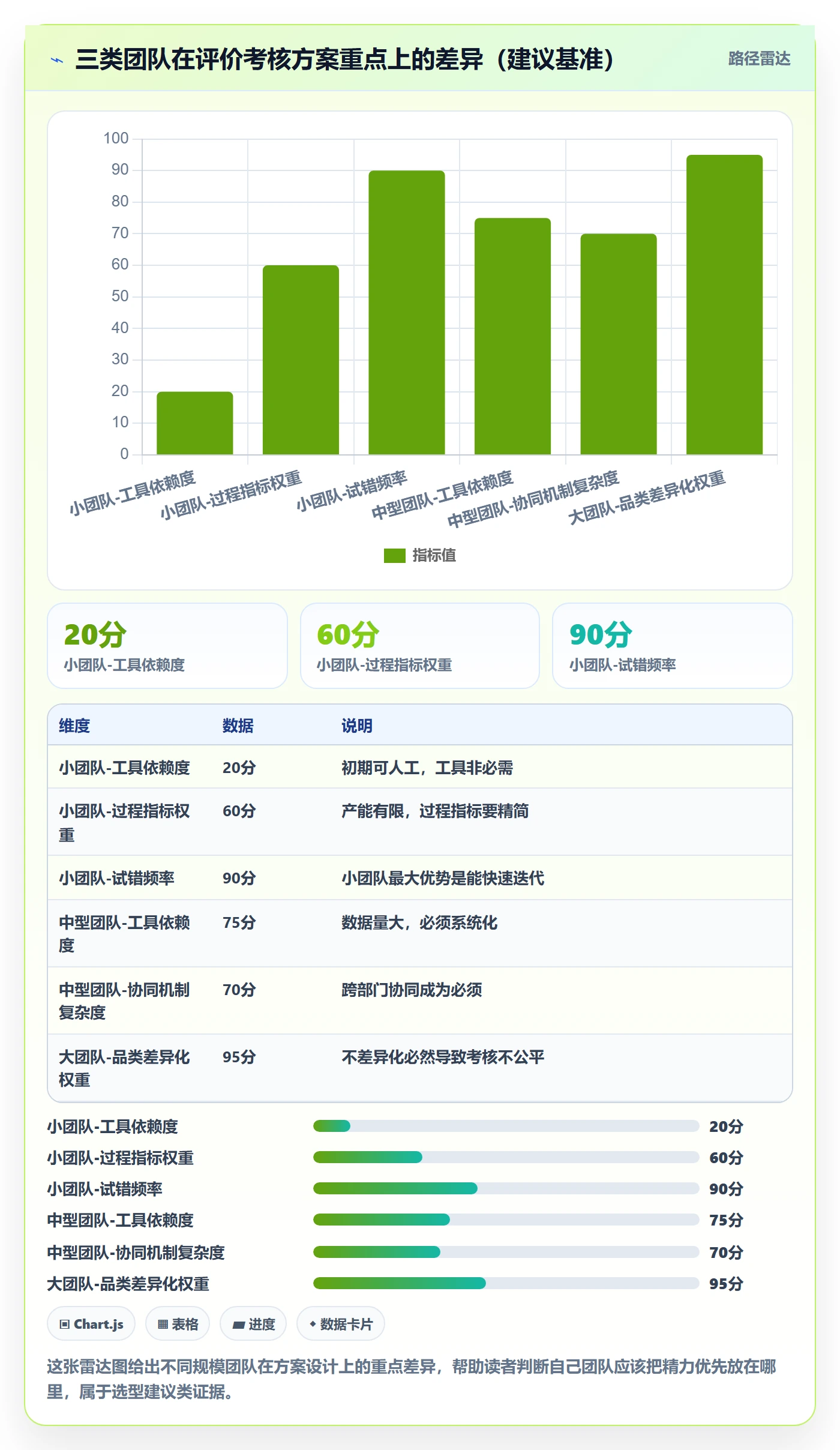Screen dimensions: 840x1450
Task: Click the 大团队-品类差异化权重 x-axis label
Action: pyautogui.click(x=647, y=497)
